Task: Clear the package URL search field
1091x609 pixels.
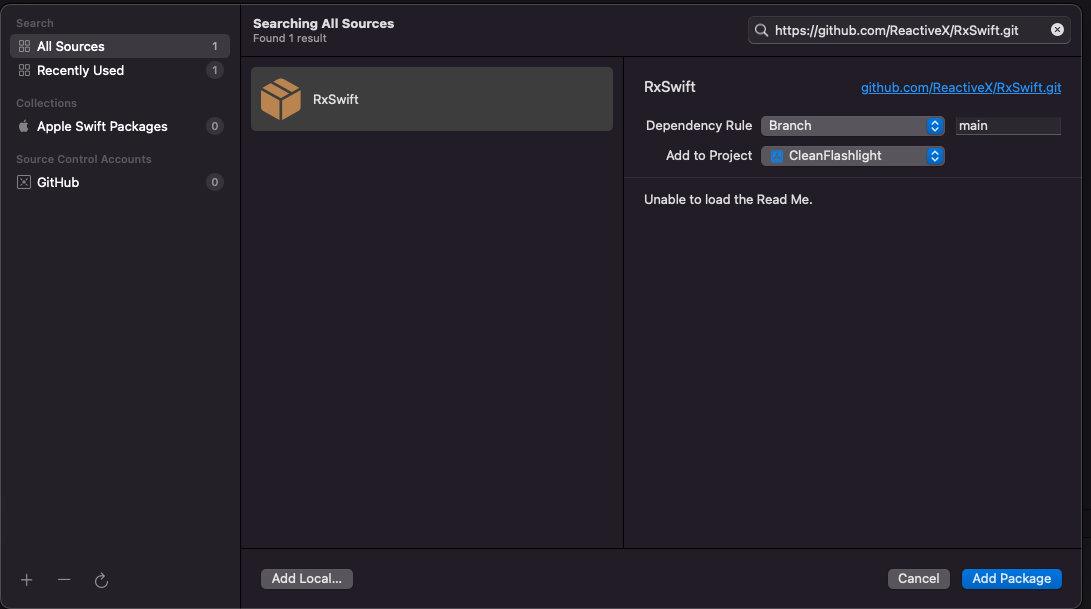Action: [1057, 30]
